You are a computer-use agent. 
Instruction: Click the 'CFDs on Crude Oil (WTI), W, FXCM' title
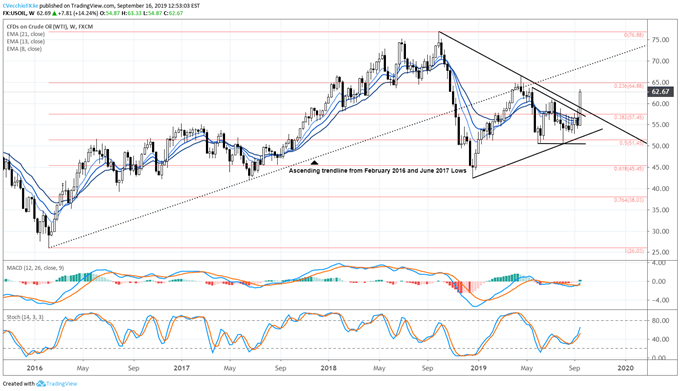tap(50, 27)
